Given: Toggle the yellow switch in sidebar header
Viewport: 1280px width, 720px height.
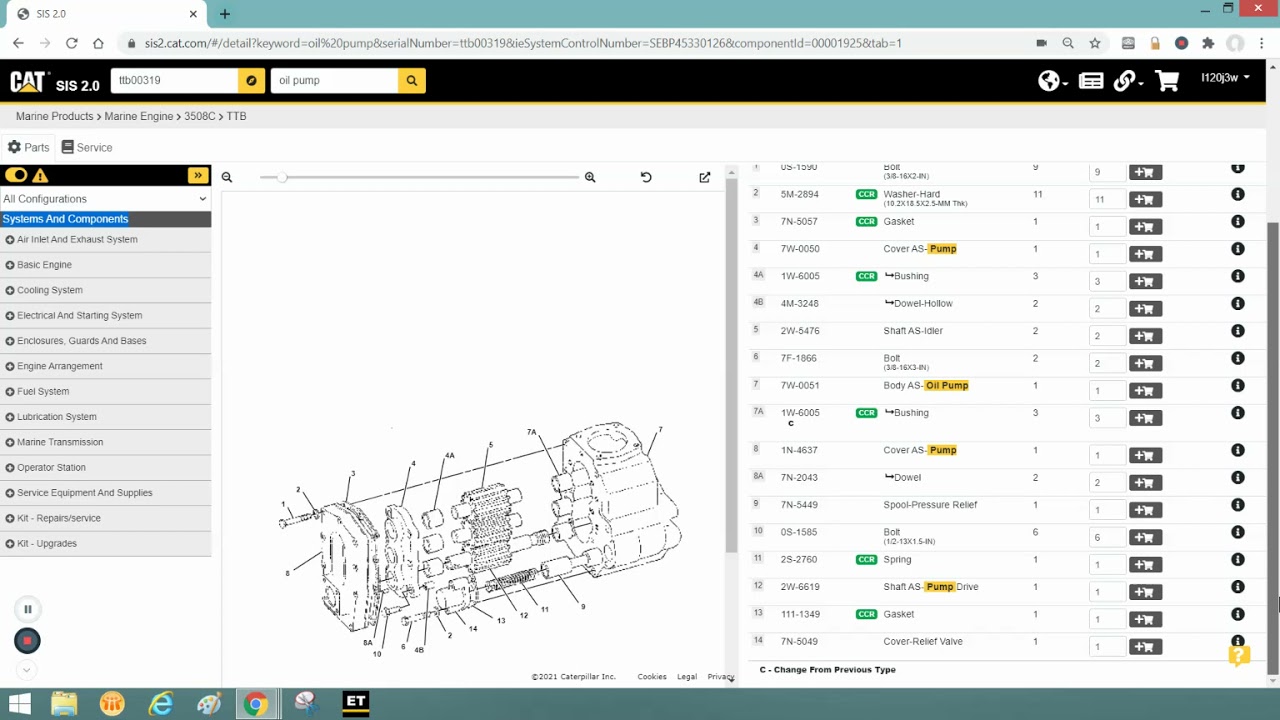Looking at the screenshot, I should pos(16,176).
